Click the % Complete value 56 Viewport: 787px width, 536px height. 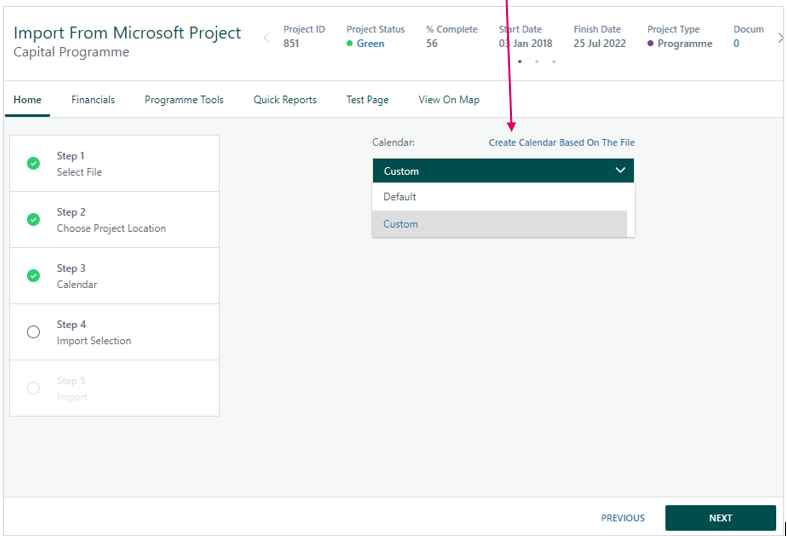point(432,44)
